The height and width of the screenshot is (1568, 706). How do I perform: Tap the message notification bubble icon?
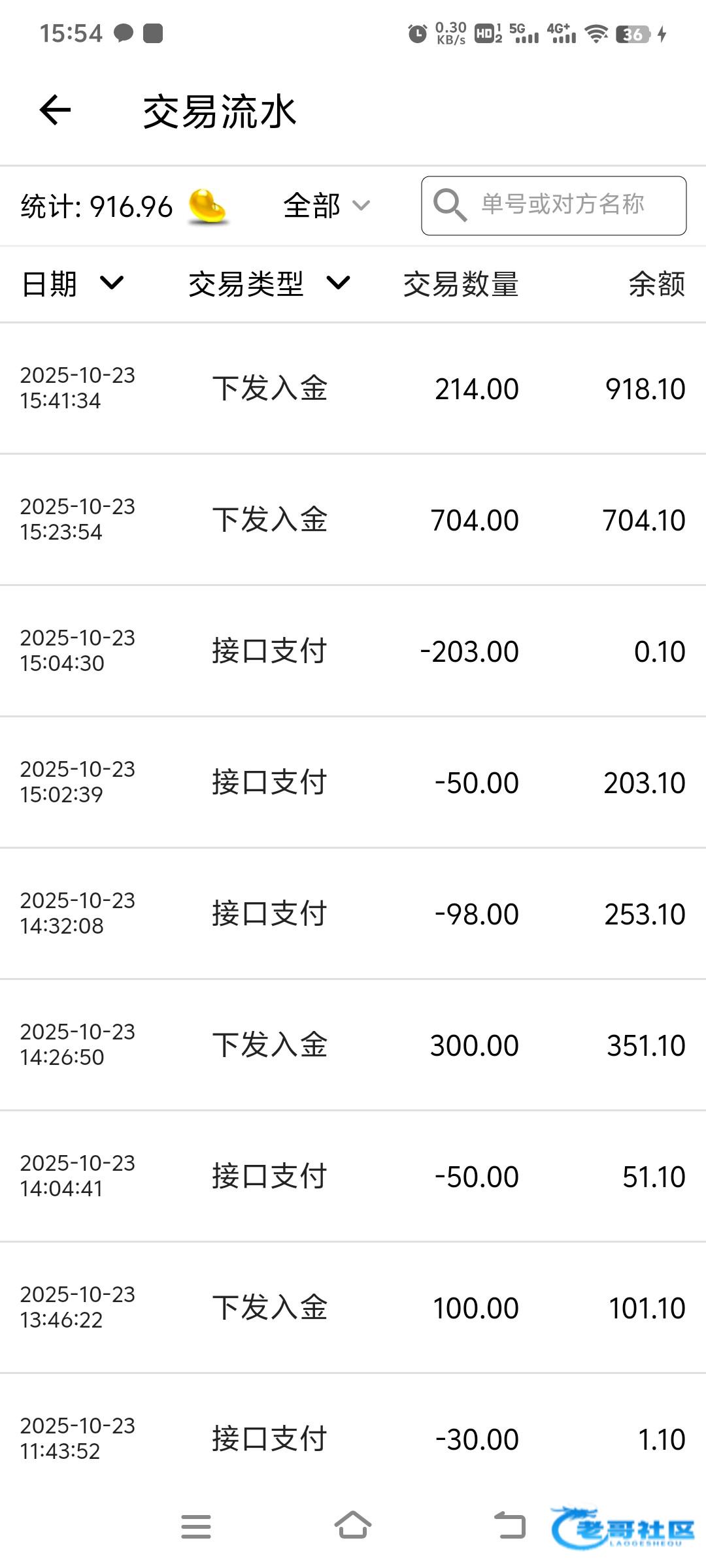click(x=124, y=33)
